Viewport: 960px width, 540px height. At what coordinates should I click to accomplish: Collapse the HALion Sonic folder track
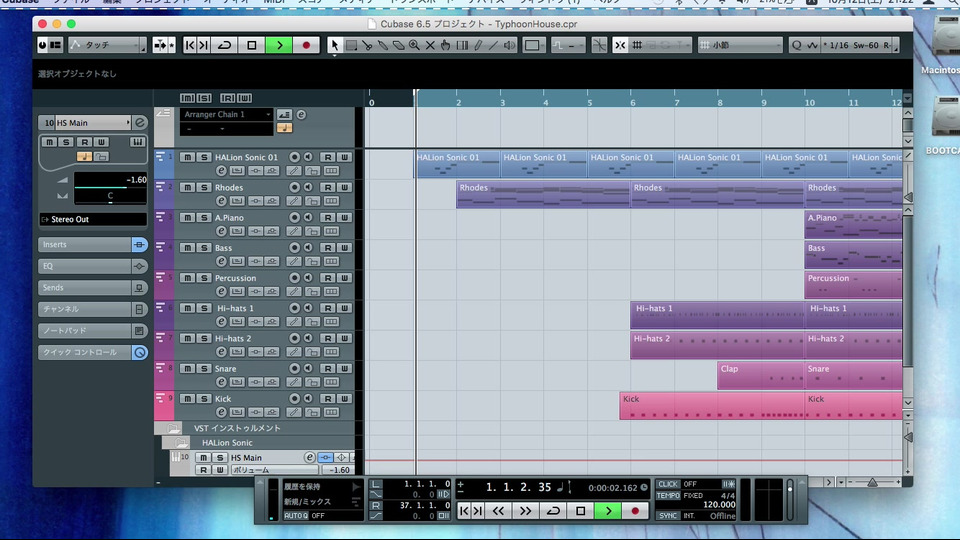[181, 443]
